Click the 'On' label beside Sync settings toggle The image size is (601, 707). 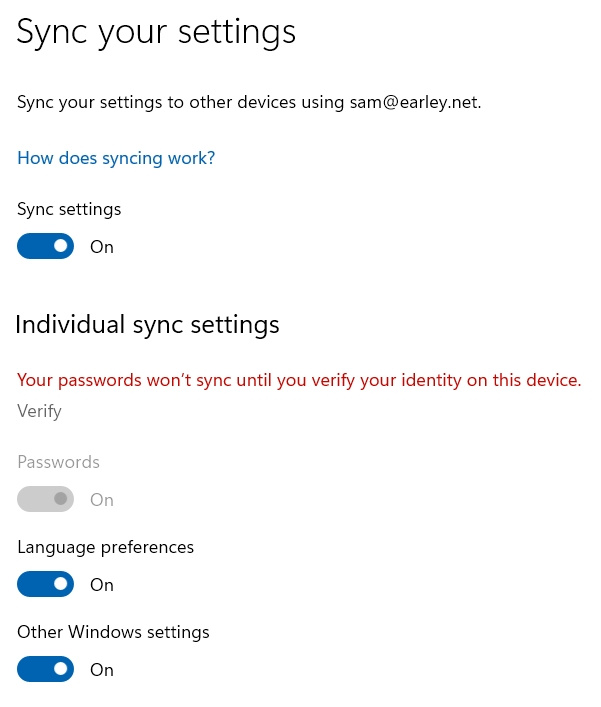102,247
